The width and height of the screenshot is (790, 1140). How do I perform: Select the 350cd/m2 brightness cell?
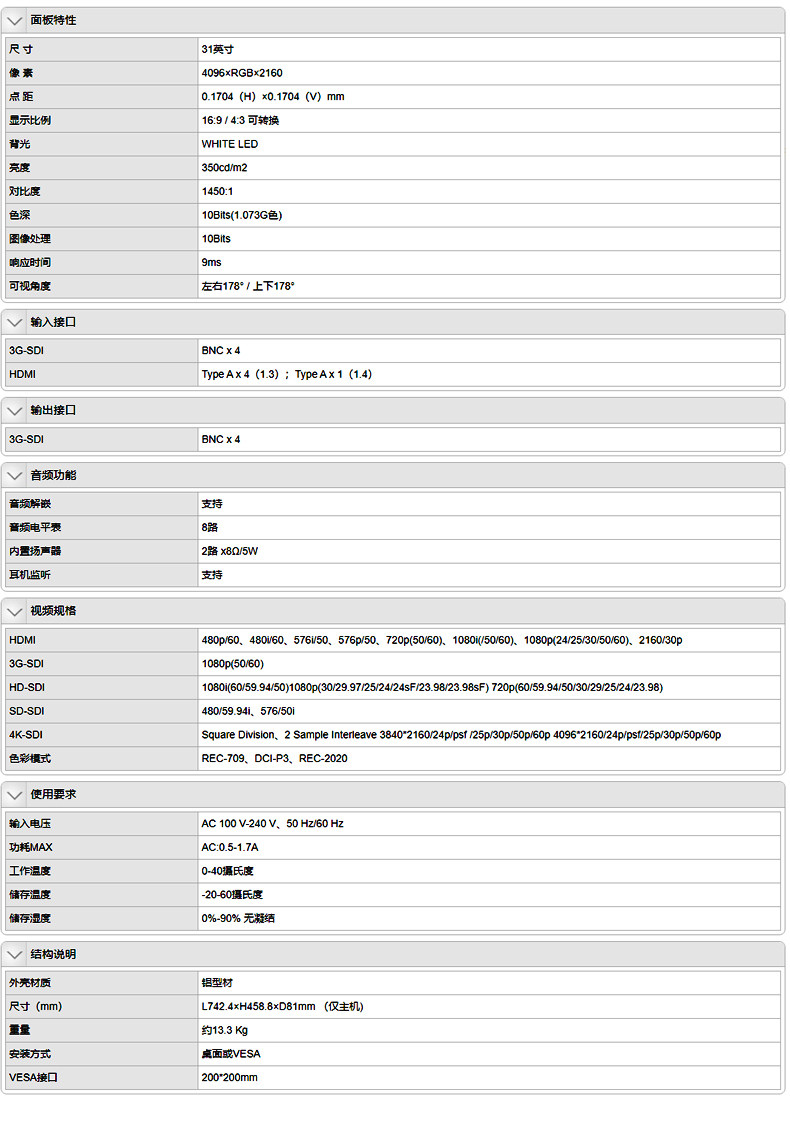click(x=224, y=168)
